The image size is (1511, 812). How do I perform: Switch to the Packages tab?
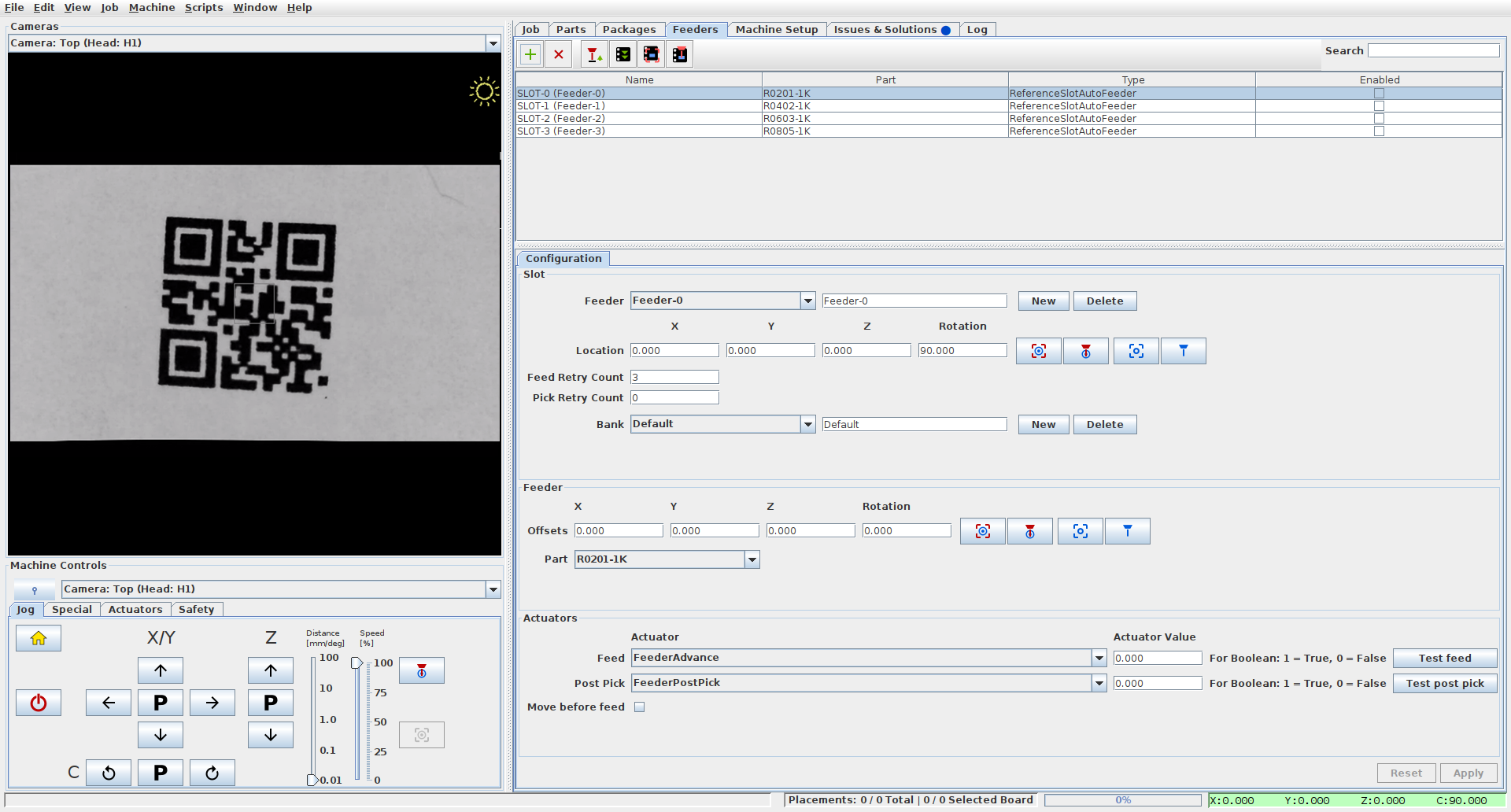tap(629, 30)
